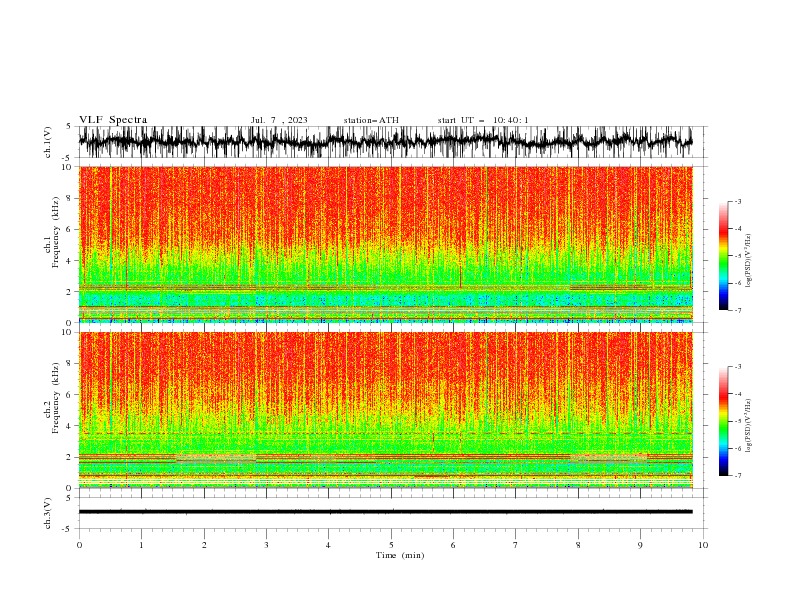Click time axis tick label "3"
This screenshot has width=792, height=612.
[266, 545]
